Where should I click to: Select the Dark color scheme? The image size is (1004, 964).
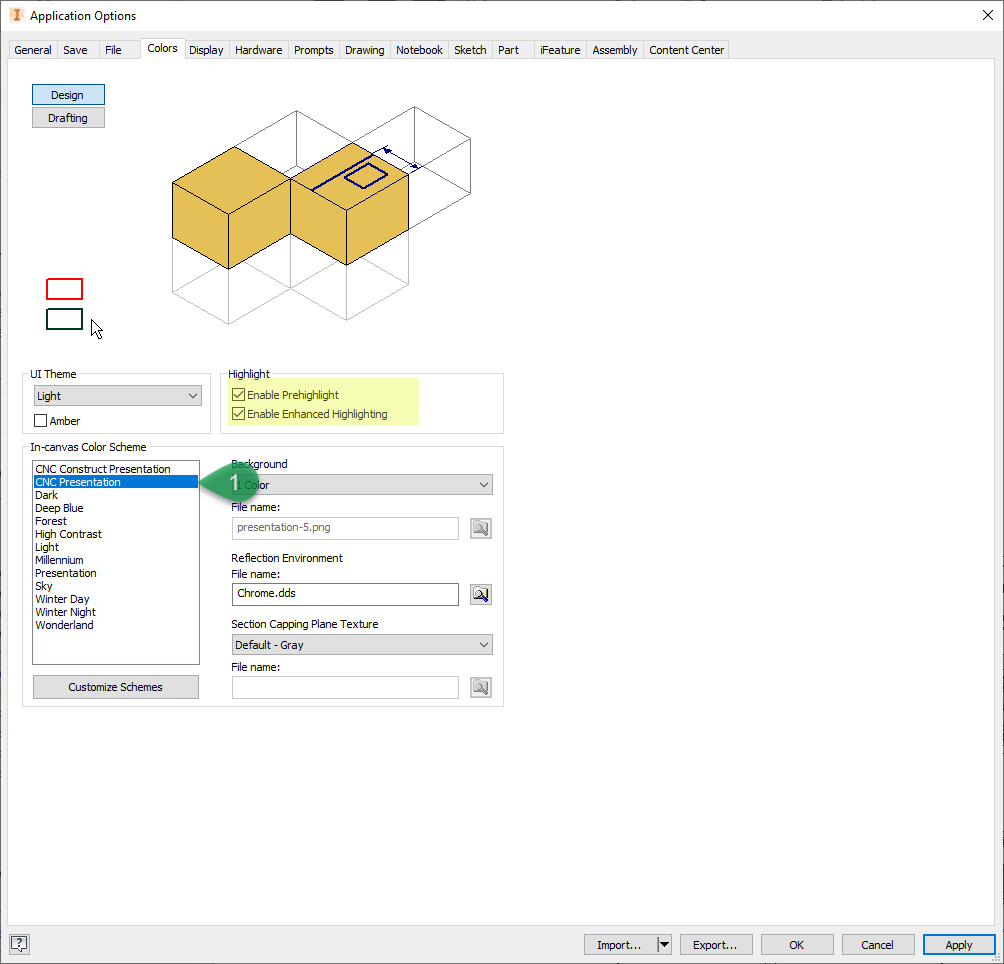(x=46, y=494)
